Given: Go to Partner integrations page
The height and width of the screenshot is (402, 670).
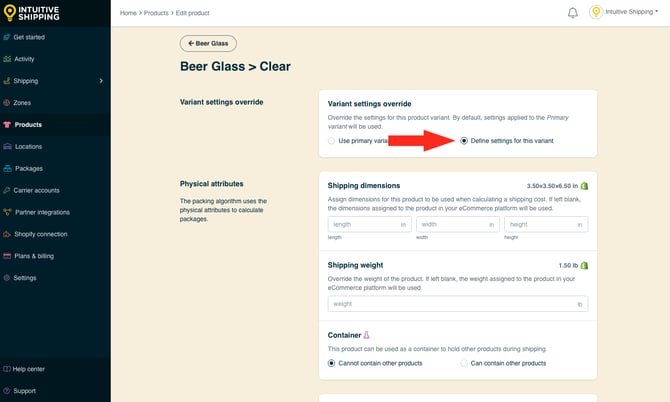Looking at the screenshot, I should [x=42, y=212].
